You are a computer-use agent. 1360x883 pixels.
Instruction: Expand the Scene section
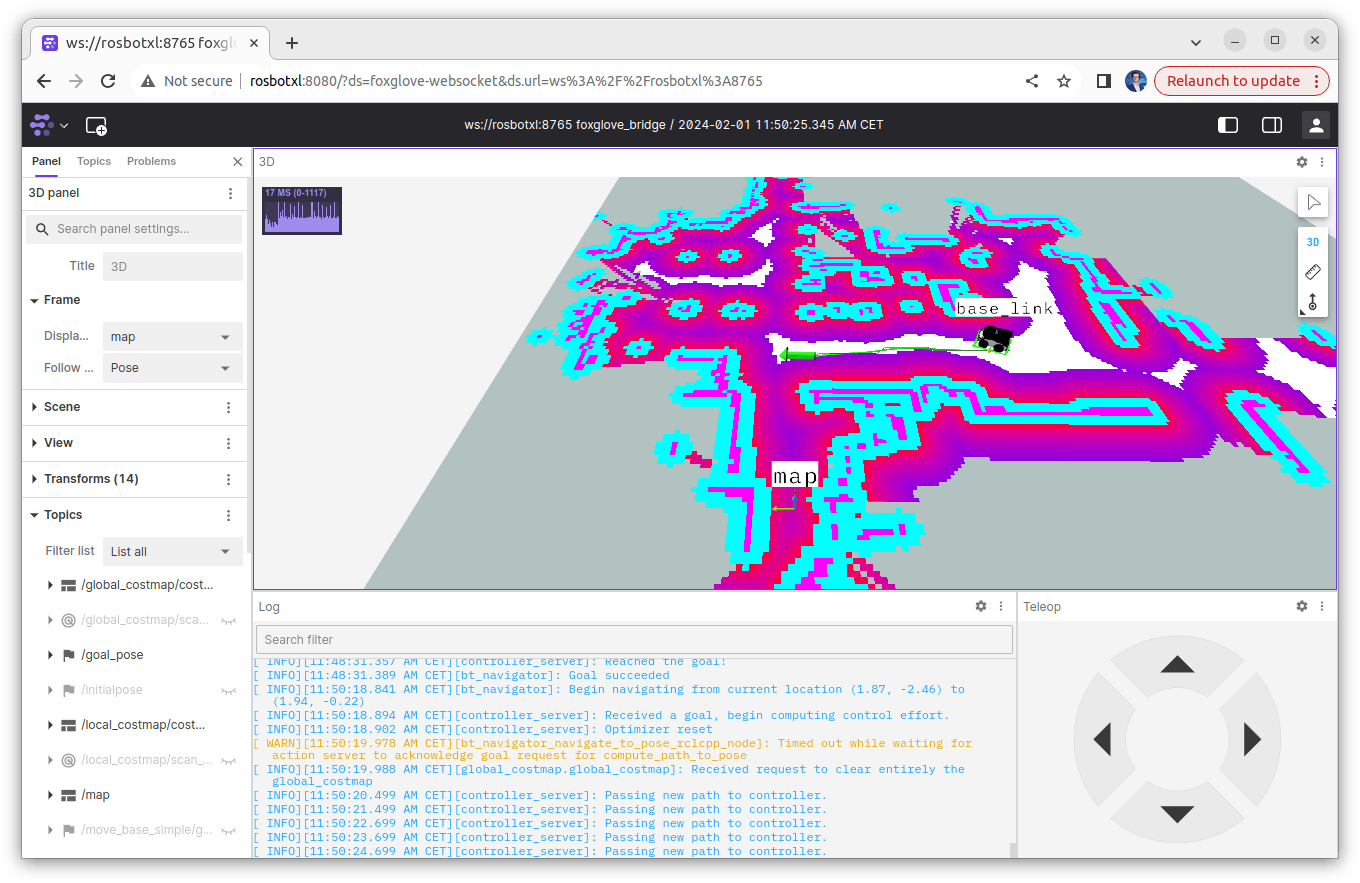coord(35,407)
